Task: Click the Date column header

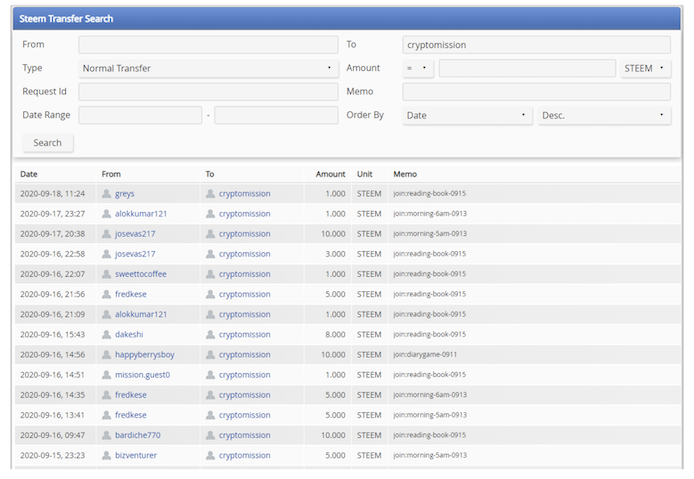Action: 29,174
